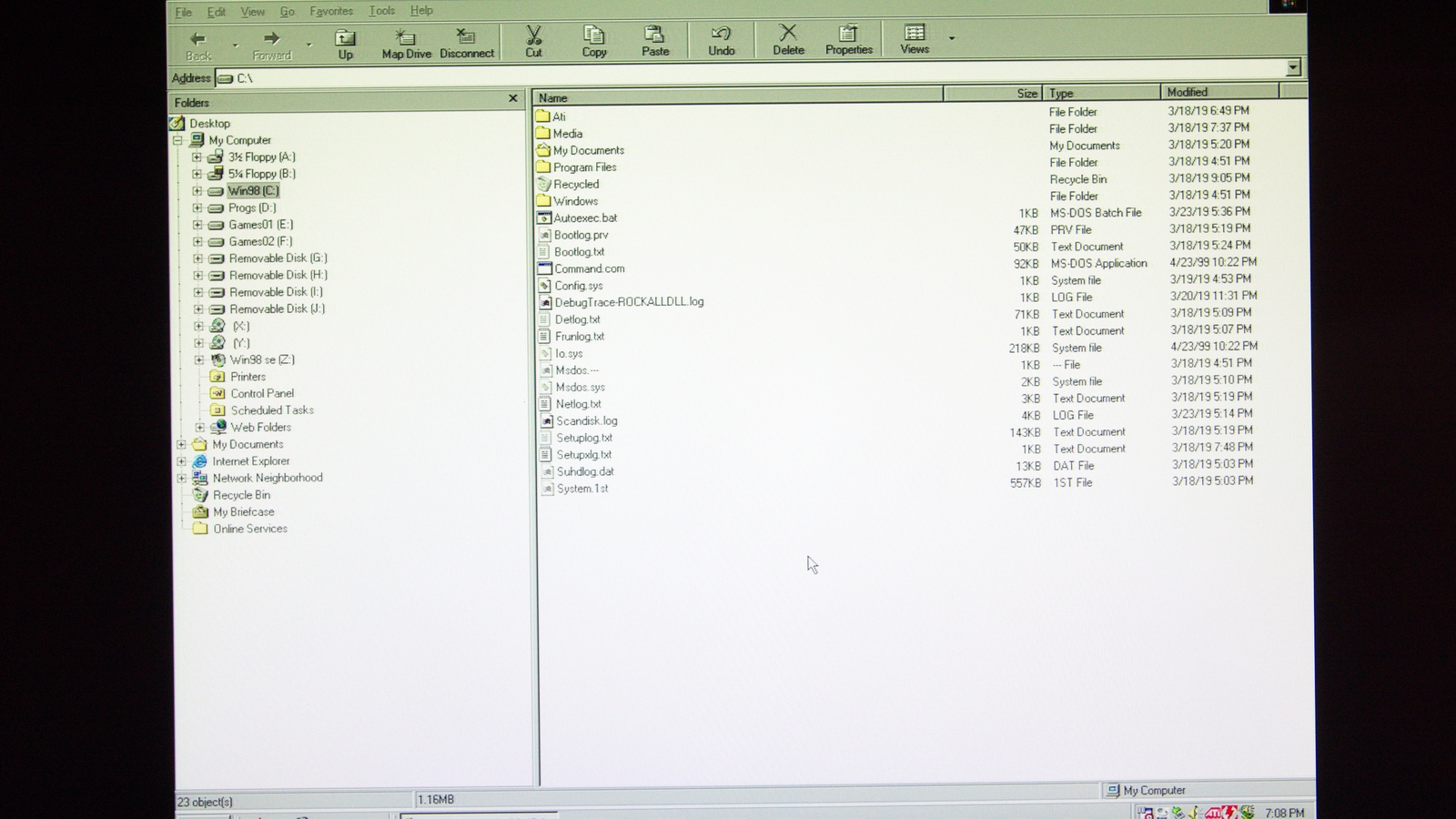Viewport: 1456px width, 819px height.
Task: Select Desktop at top of tree
Action: tap(209, 124)
